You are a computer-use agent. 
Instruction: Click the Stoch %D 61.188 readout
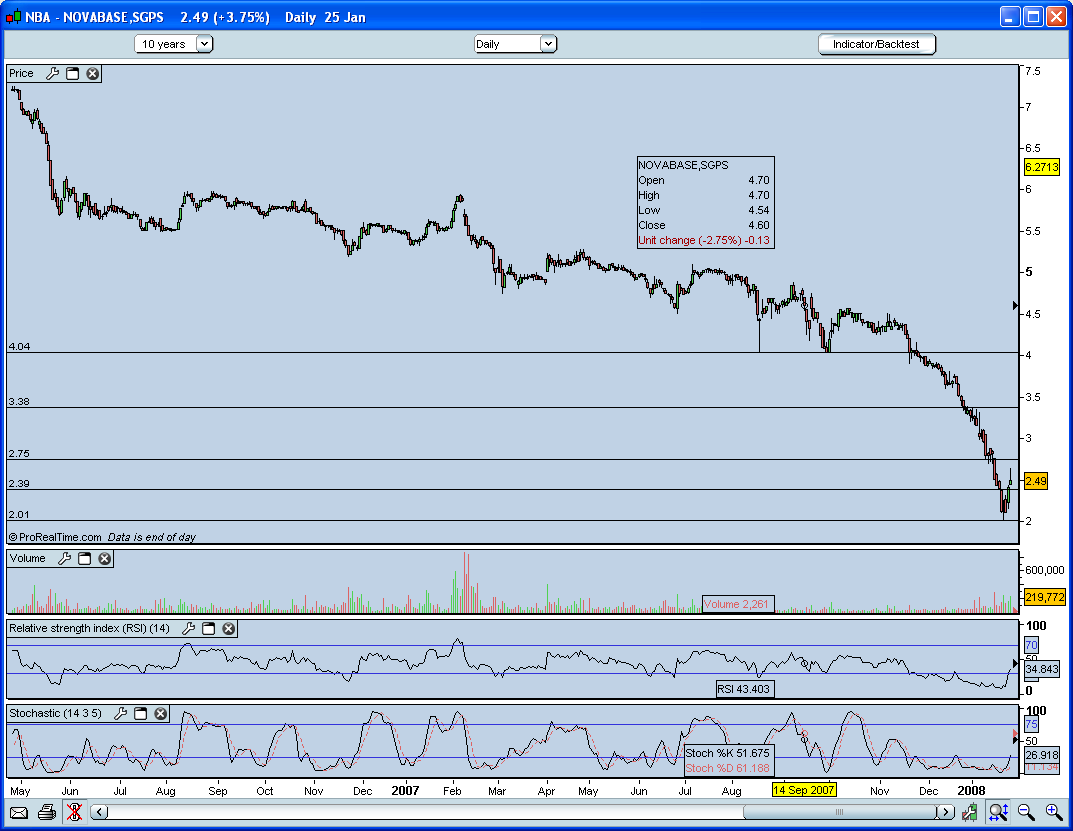[x=727, y=768]
